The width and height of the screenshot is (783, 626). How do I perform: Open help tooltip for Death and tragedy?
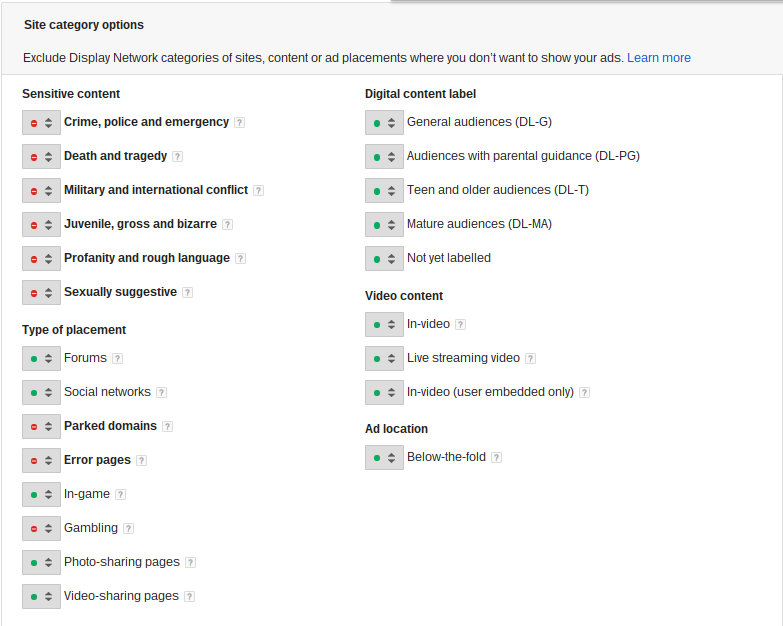pos(177,156)
